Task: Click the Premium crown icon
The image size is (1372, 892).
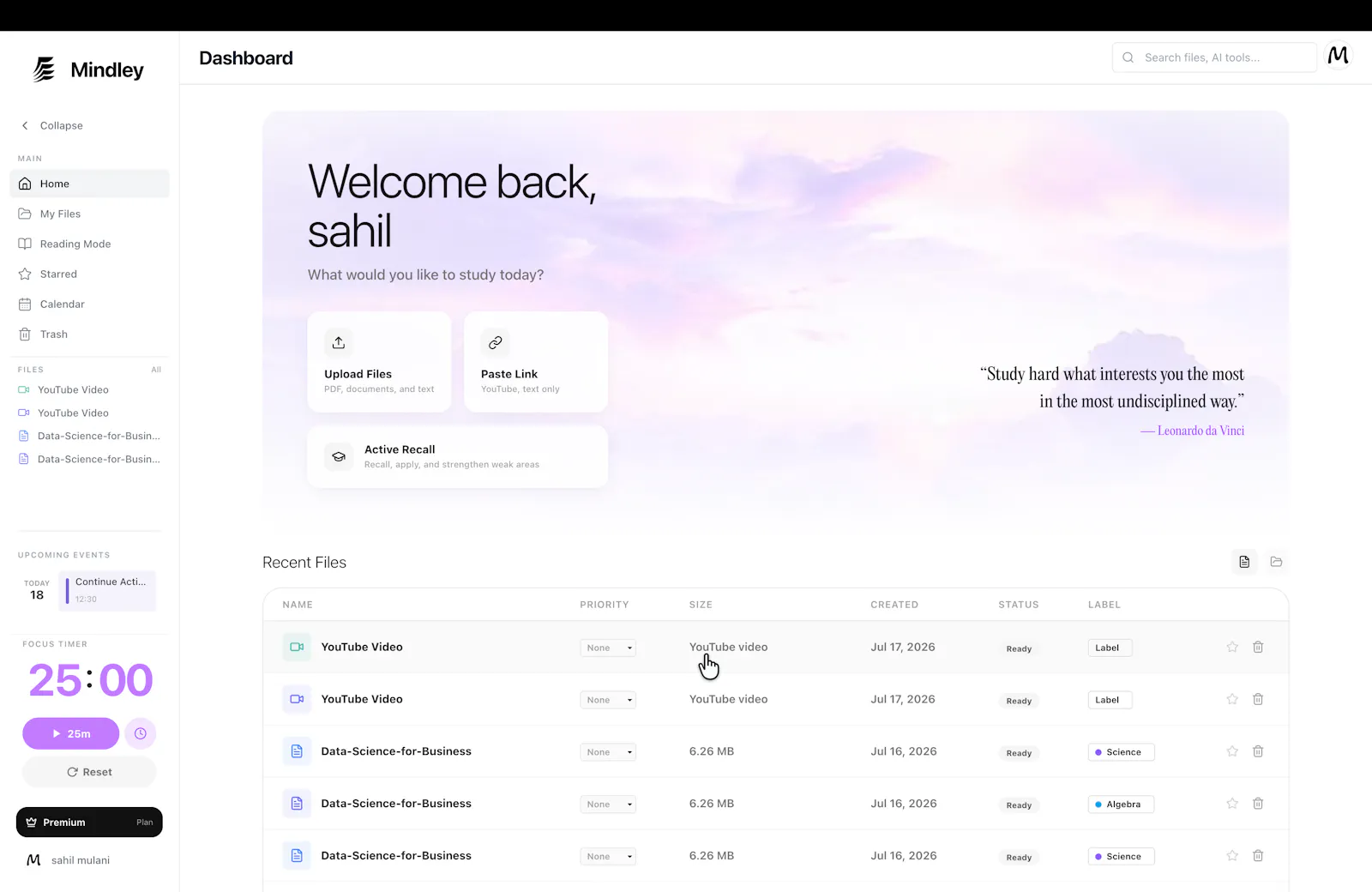Action: [32, 822]
